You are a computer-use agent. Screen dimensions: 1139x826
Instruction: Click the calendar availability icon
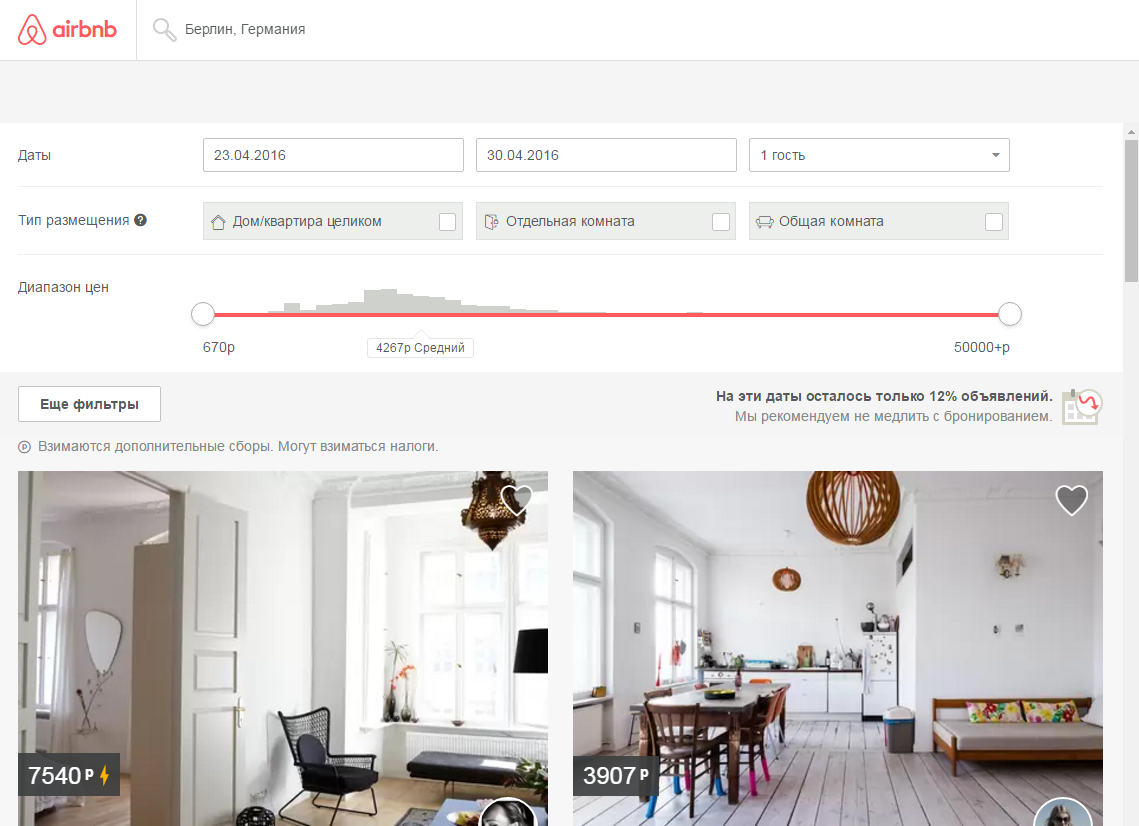click(1081, 407)
